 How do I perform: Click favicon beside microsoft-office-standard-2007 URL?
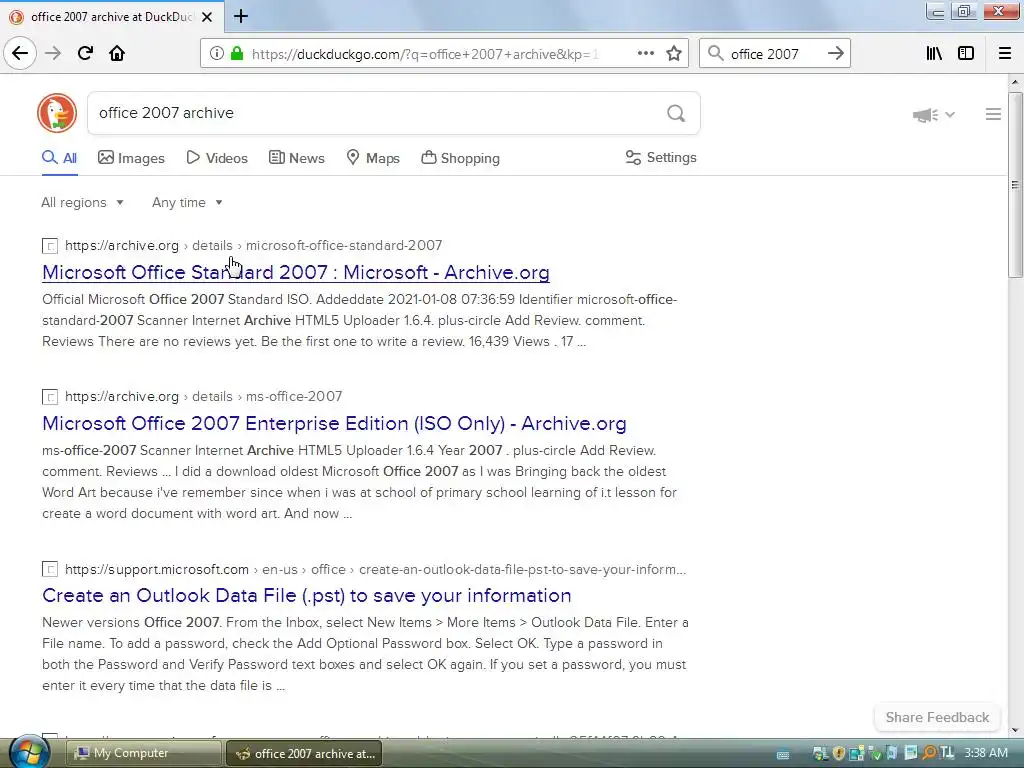(50, 246)
